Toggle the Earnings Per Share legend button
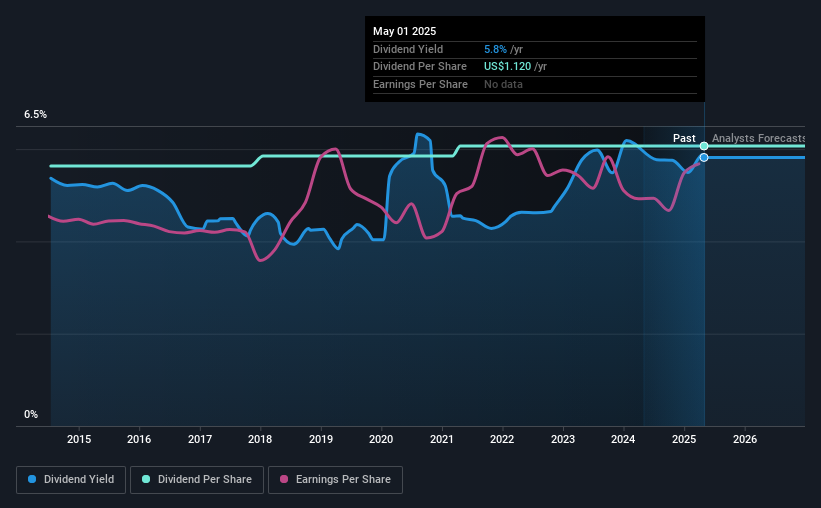 (x=335, y=480)
